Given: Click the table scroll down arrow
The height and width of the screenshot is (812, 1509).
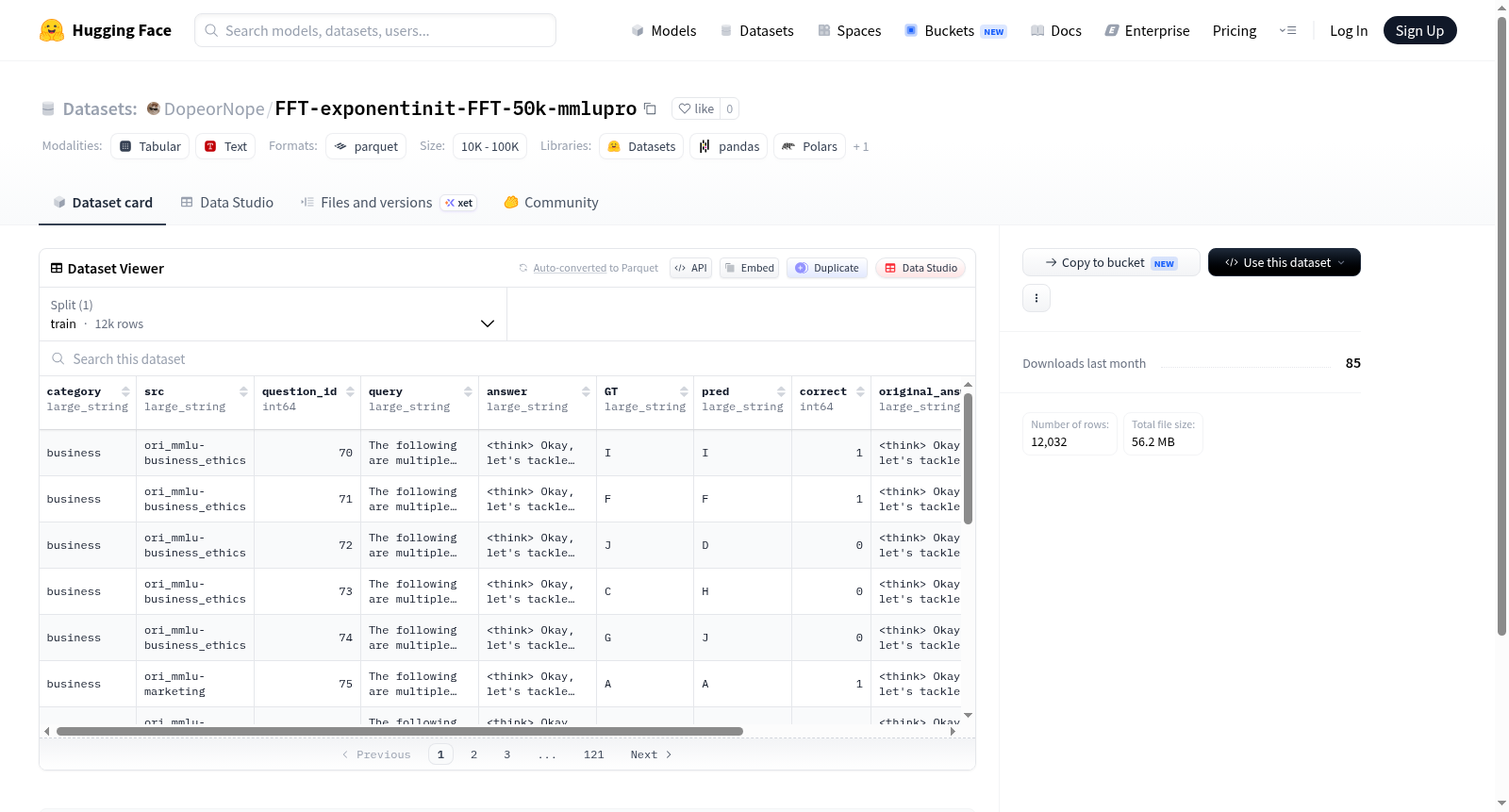Looking at the screenshot, I should 968,716.
